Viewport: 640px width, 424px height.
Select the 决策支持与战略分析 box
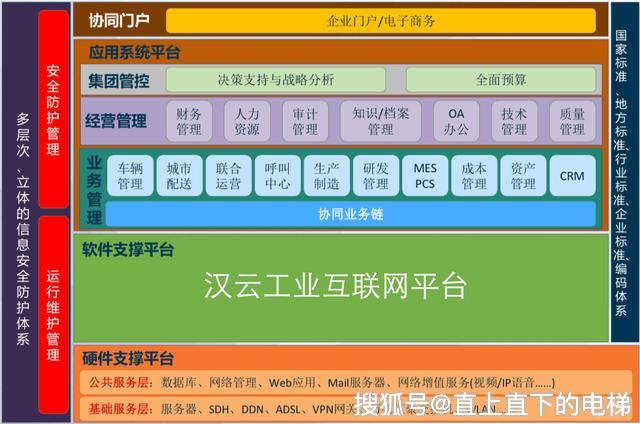click(276, 80)
